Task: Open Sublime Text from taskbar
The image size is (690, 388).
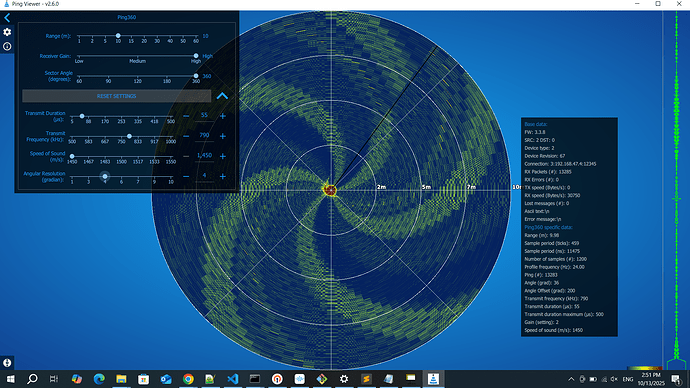Action: [x=366, y=379]
